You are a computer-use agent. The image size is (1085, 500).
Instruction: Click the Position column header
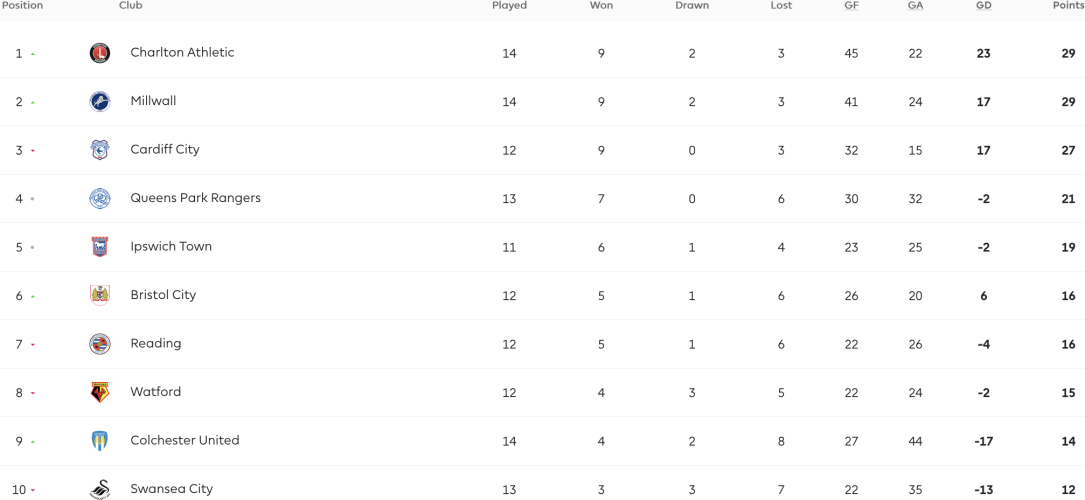pyautogui.click(x=21, y=6)
